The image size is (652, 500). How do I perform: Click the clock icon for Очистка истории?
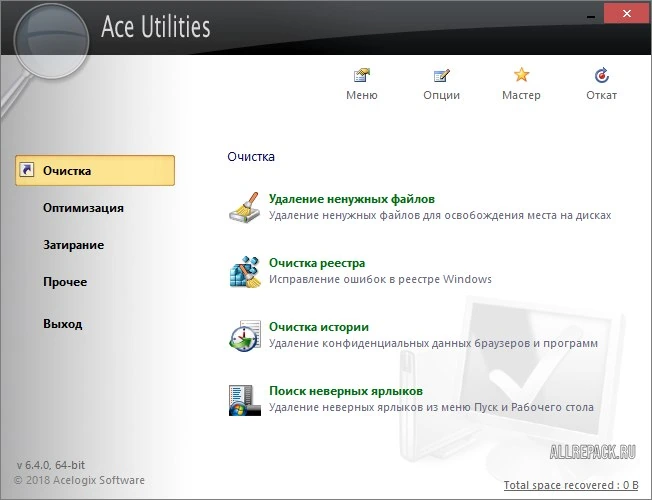click(245, 335)
